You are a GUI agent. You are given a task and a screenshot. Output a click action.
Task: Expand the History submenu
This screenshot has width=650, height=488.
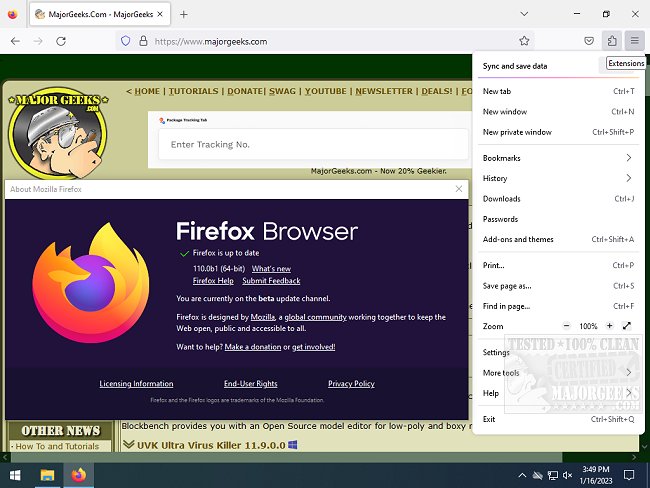point(628,178)
